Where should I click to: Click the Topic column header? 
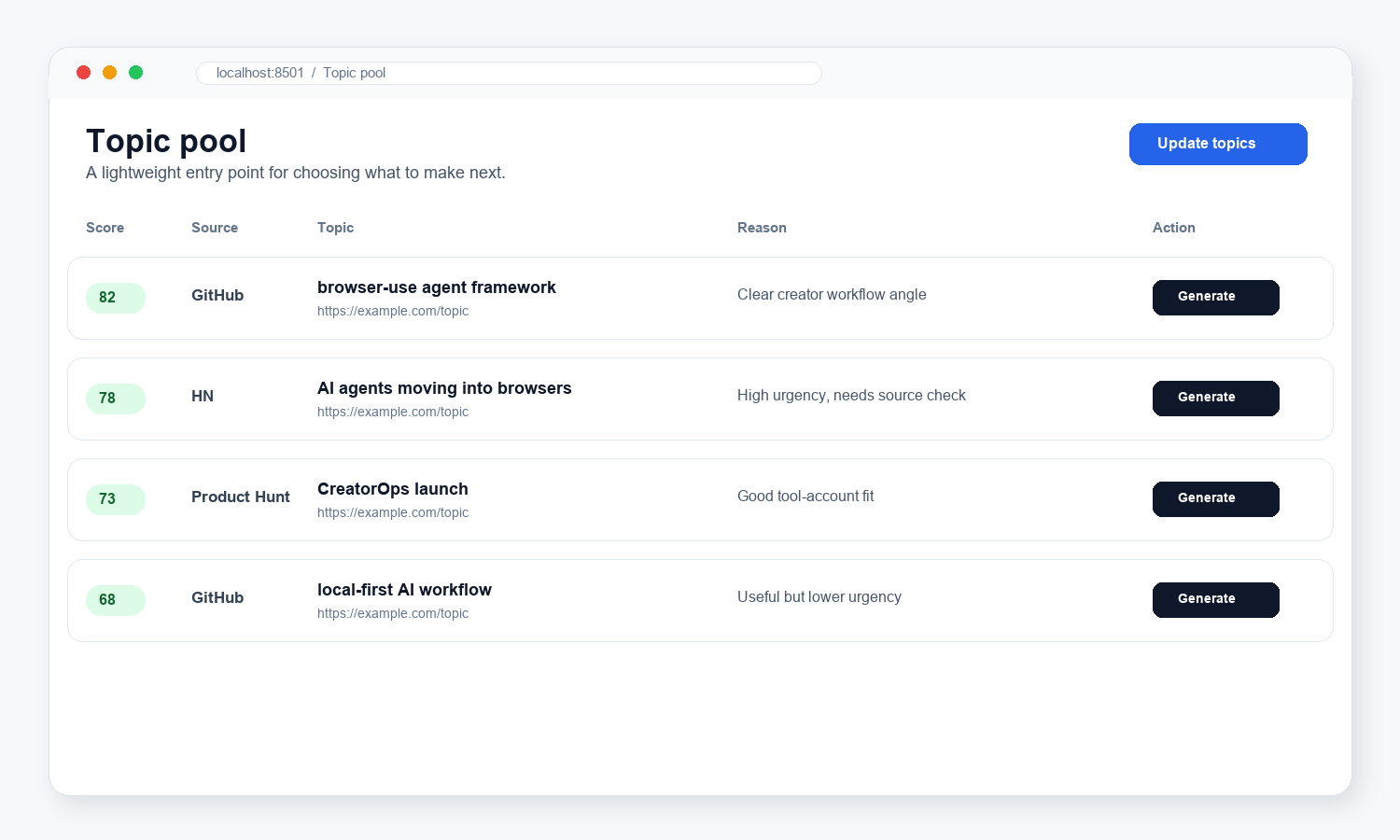click(x=335, y=228)
